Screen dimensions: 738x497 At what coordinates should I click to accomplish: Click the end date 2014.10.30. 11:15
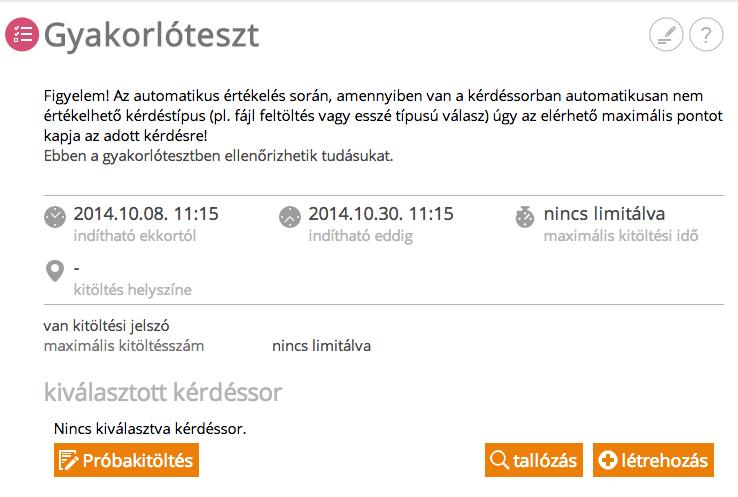381,214
